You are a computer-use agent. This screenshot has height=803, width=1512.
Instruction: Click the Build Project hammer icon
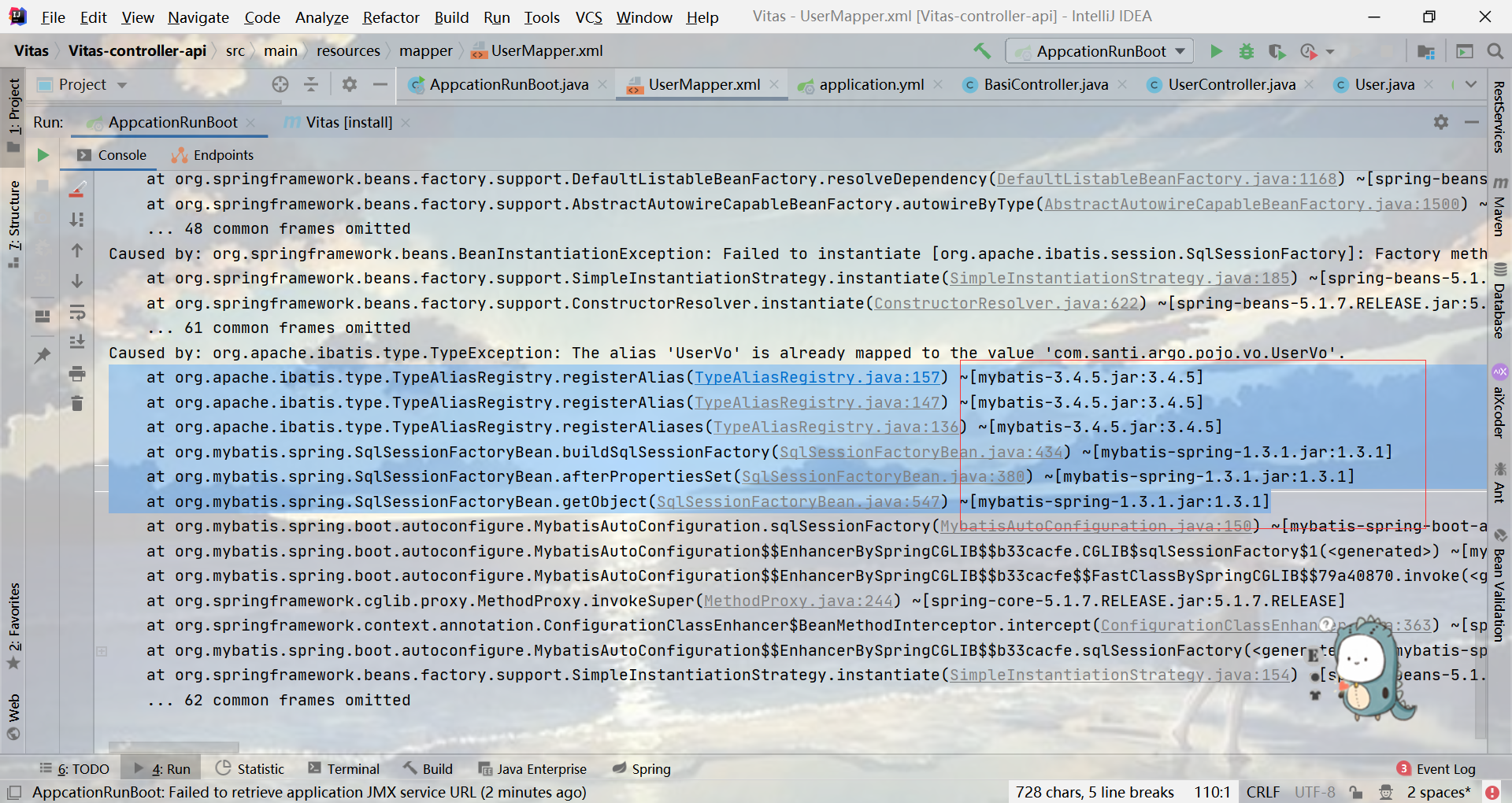coord(982,51)
